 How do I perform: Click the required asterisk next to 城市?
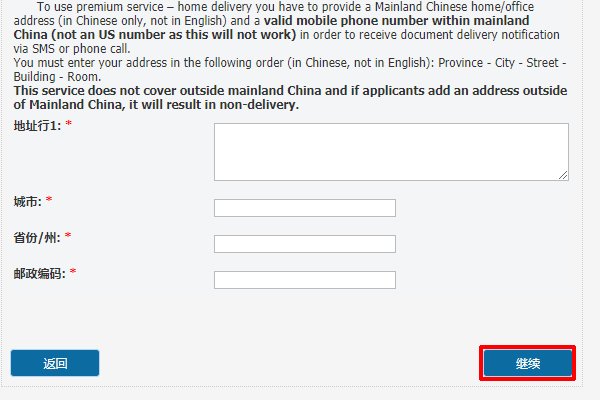[x=49, y=202]
